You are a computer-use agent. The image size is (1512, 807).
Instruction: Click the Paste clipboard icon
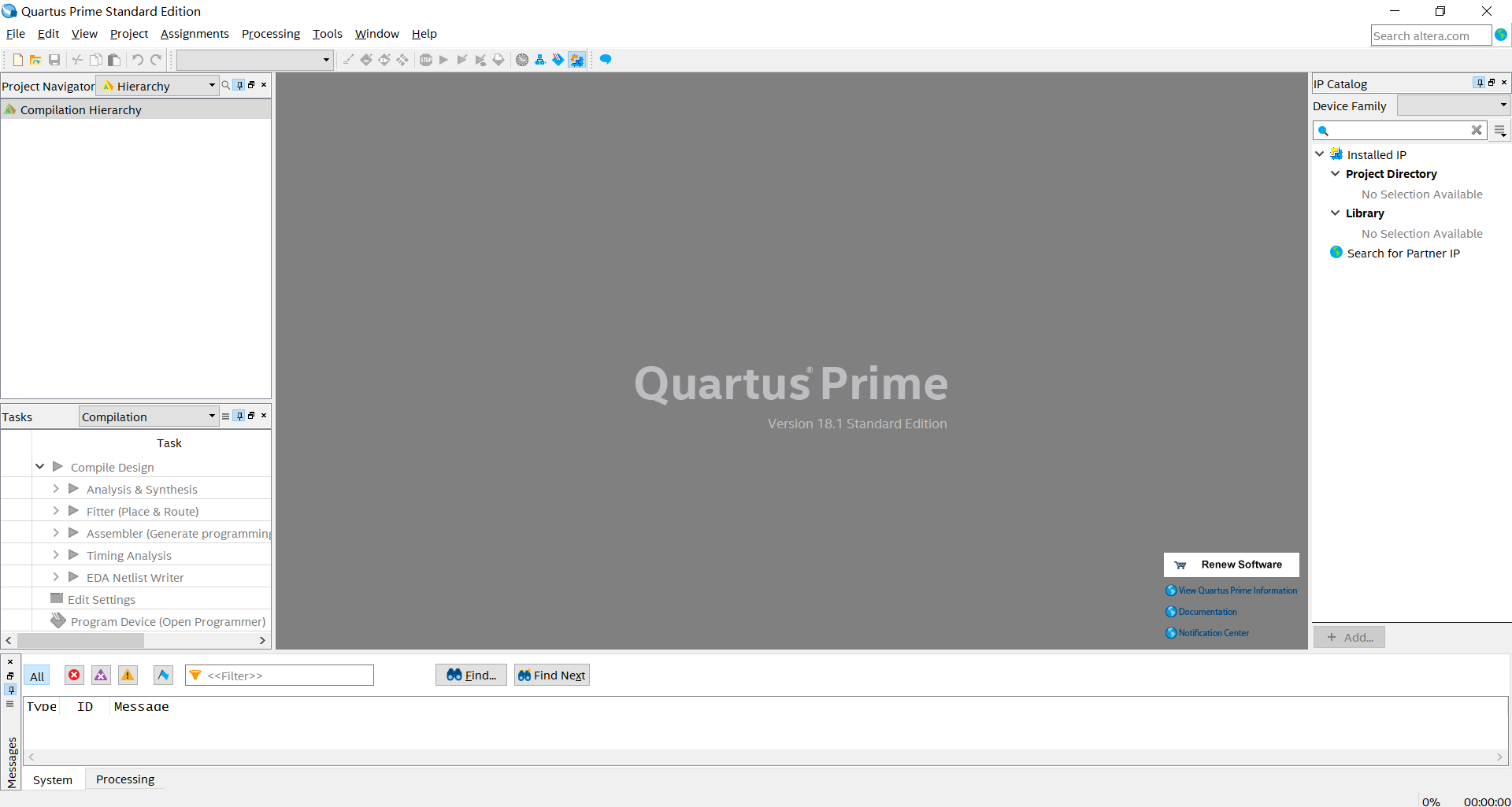(114, 60)
